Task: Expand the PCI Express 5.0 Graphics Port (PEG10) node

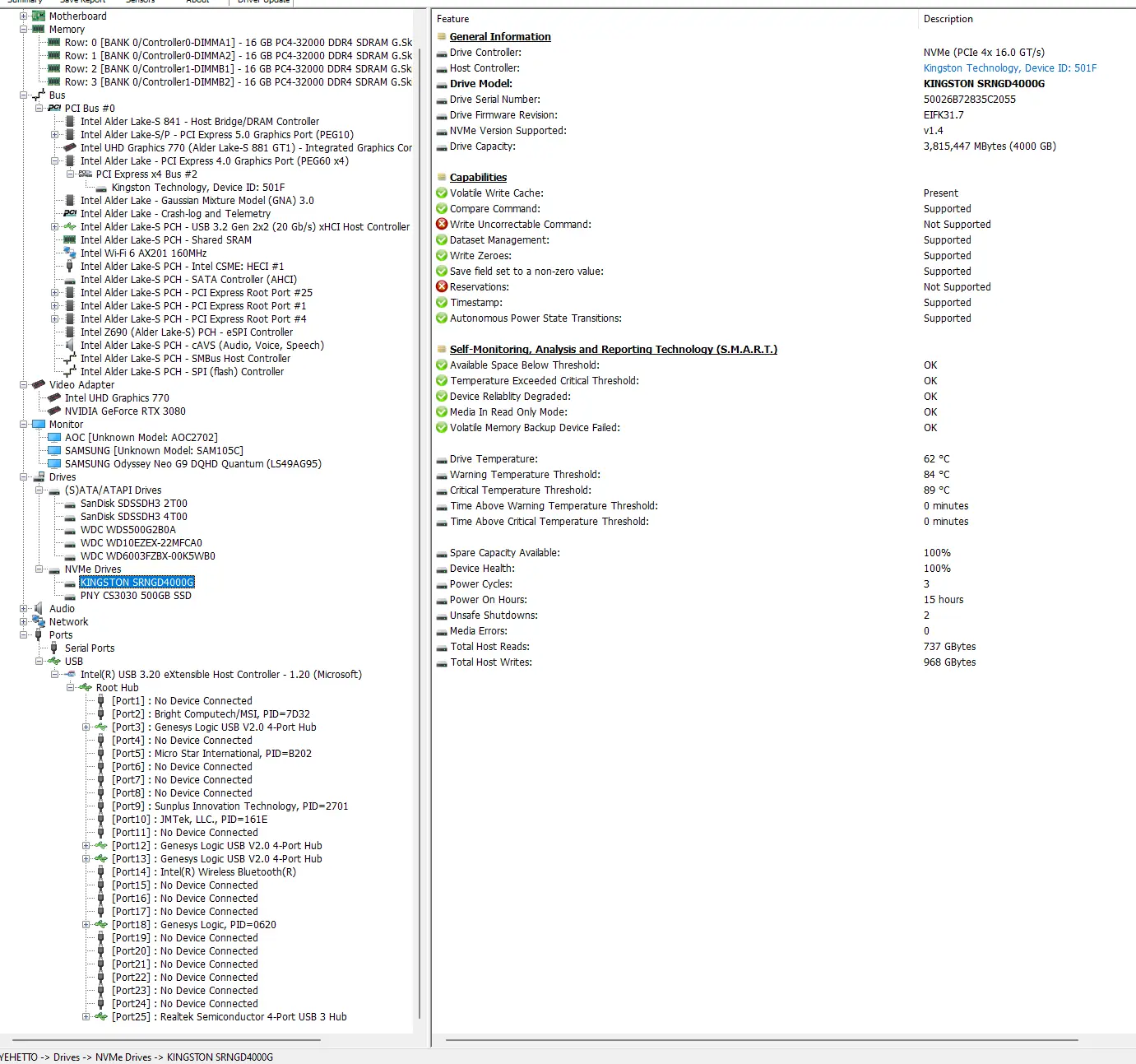Action: coord(55,134)
